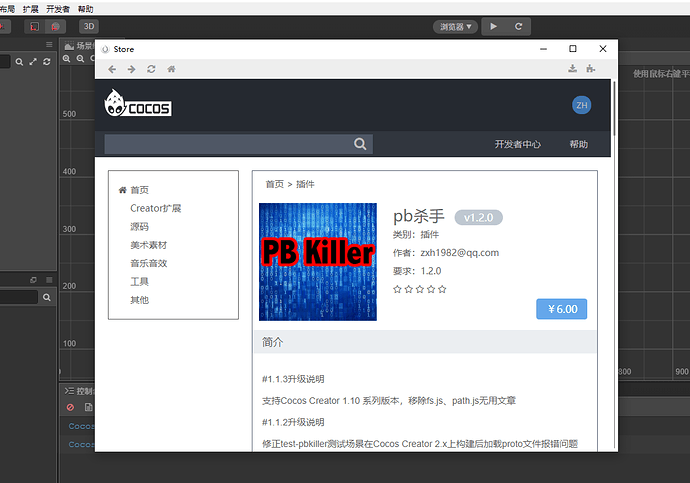This screenshot has height=483, width=690.
Task: Buy plugin with ¥6.00 button
Action: [562, 309]
